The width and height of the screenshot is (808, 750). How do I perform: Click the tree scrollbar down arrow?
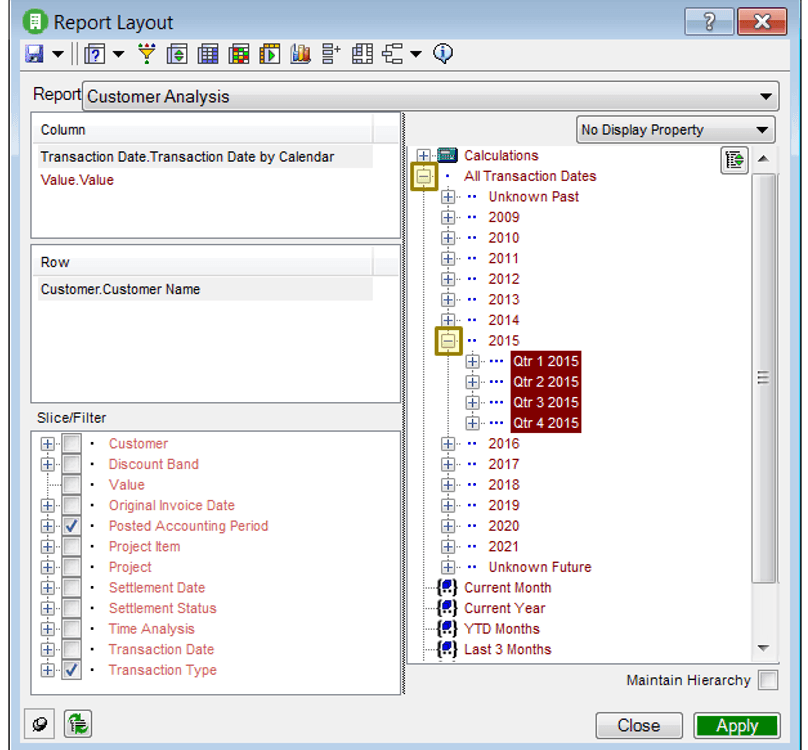click(764, 648)
